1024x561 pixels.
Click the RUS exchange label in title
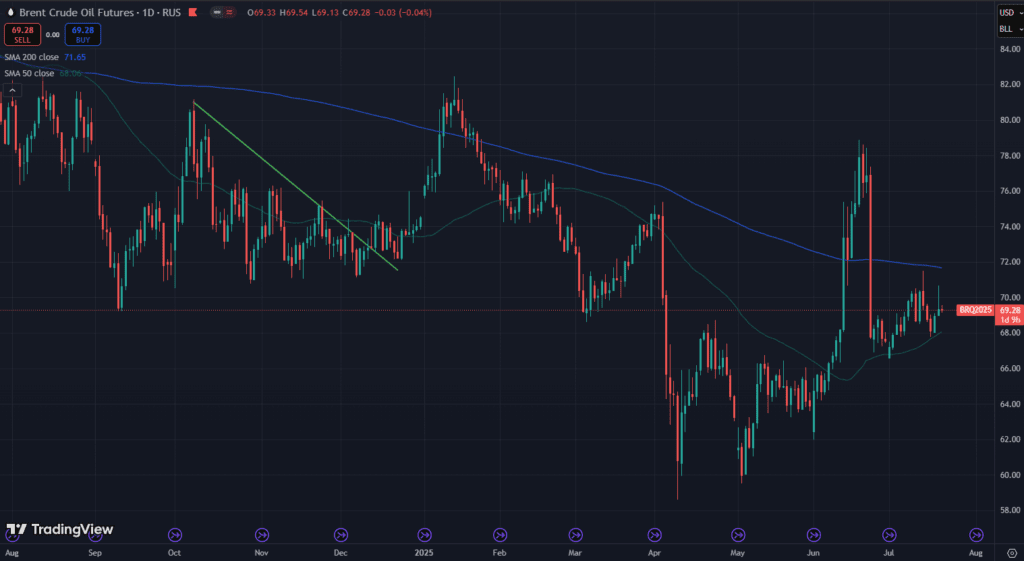(x=171, y=12)
